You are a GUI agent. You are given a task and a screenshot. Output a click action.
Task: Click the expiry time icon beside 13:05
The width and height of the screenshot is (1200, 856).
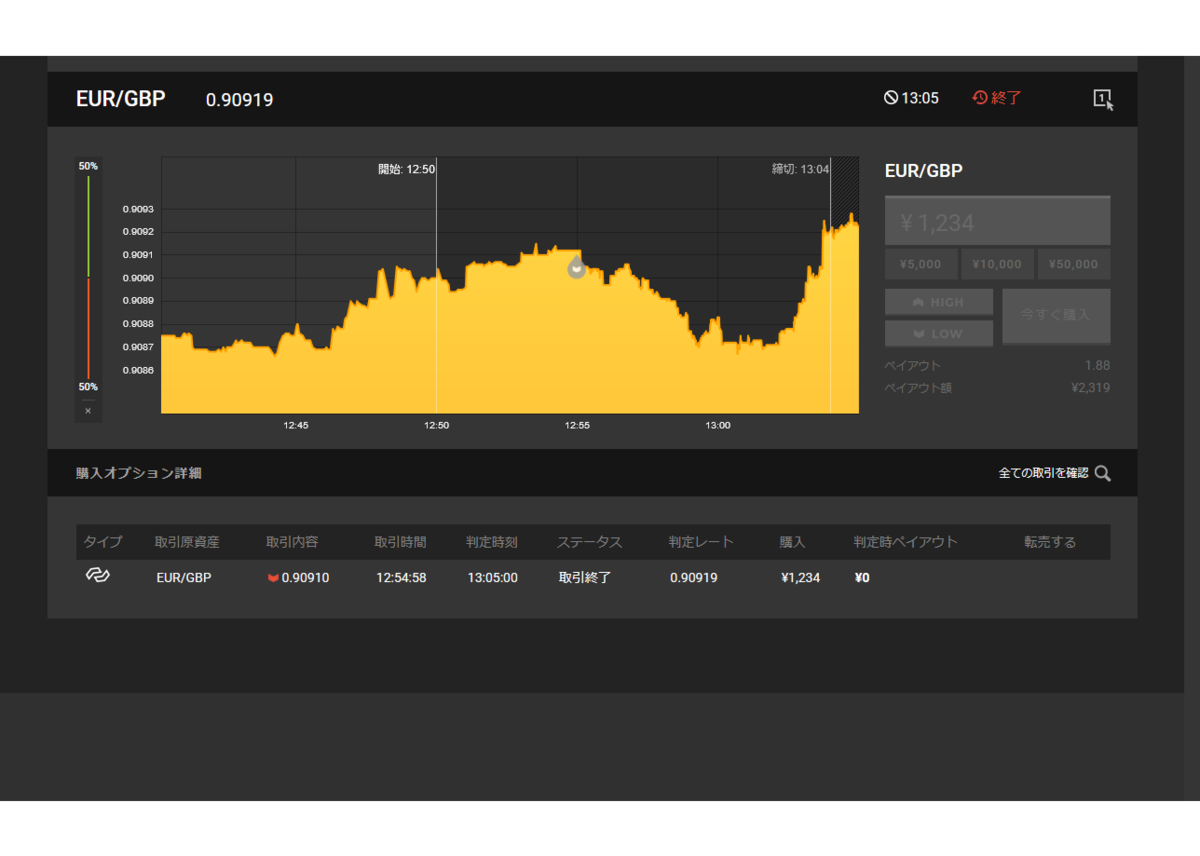pyautogui.click(x=891, y=98)
